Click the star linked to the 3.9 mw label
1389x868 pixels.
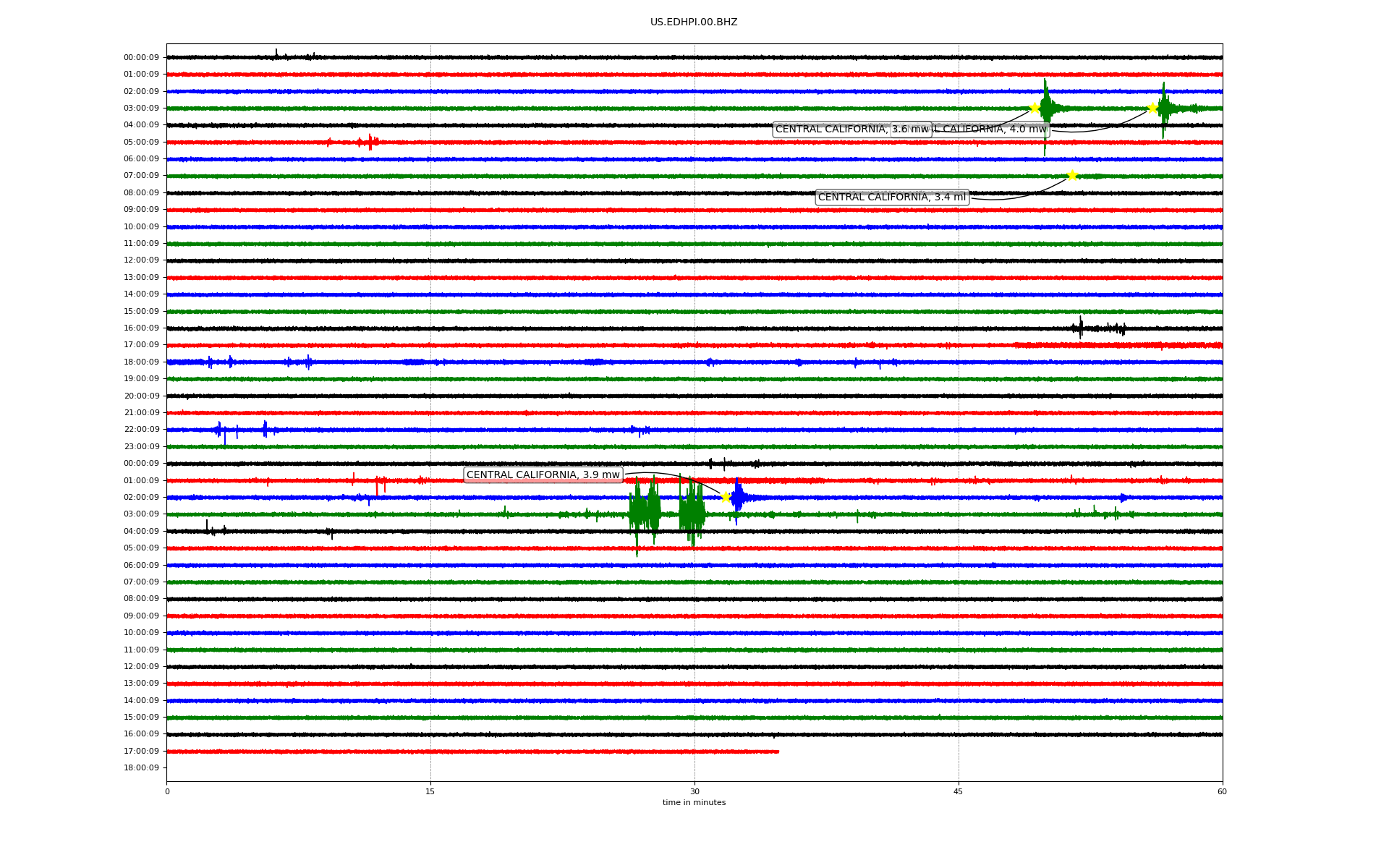point(726,497)
